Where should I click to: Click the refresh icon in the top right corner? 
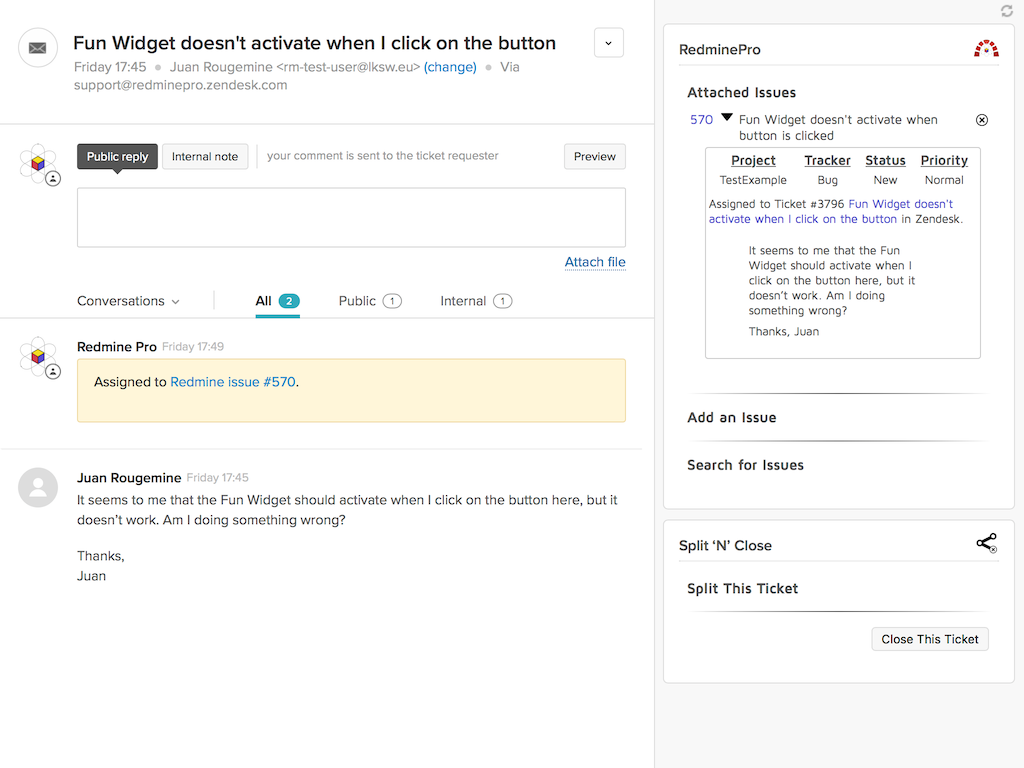1007,11
